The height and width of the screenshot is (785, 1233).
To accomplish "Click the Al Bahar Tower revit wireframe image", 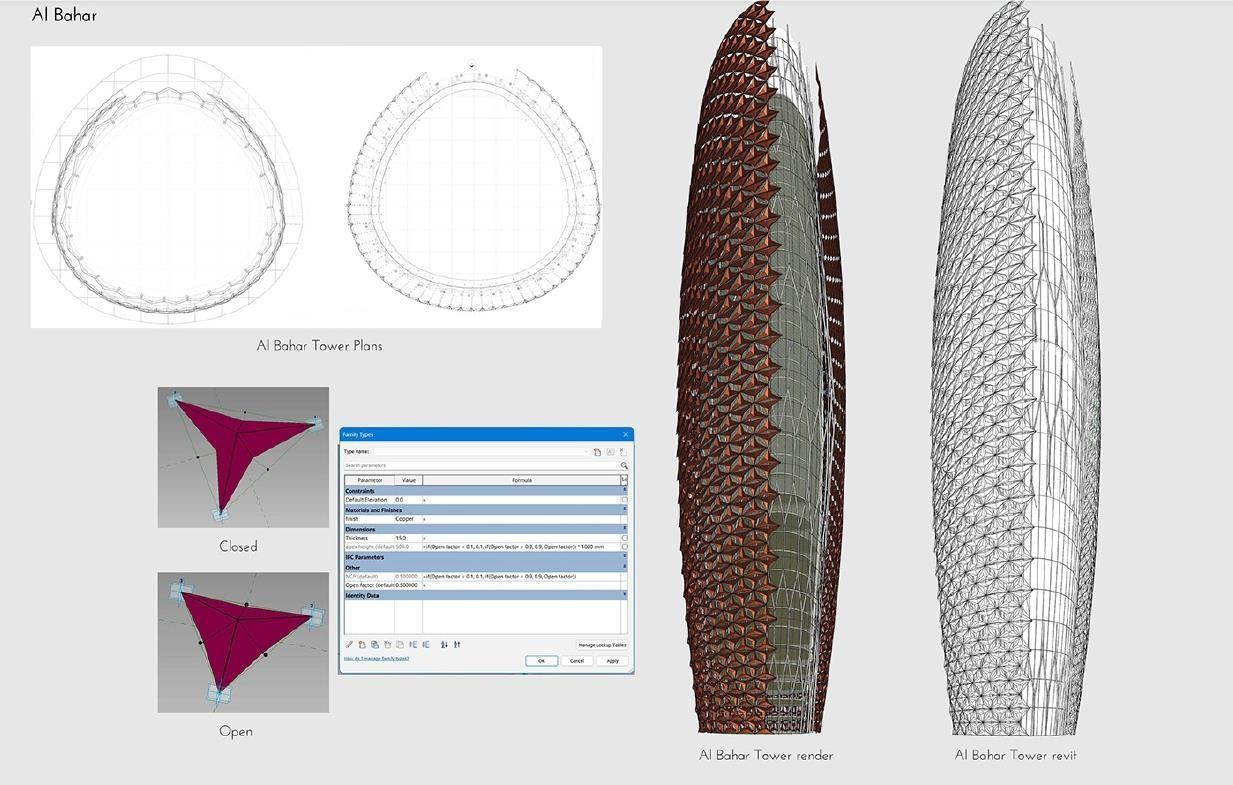I will (x=1014, y=370).
